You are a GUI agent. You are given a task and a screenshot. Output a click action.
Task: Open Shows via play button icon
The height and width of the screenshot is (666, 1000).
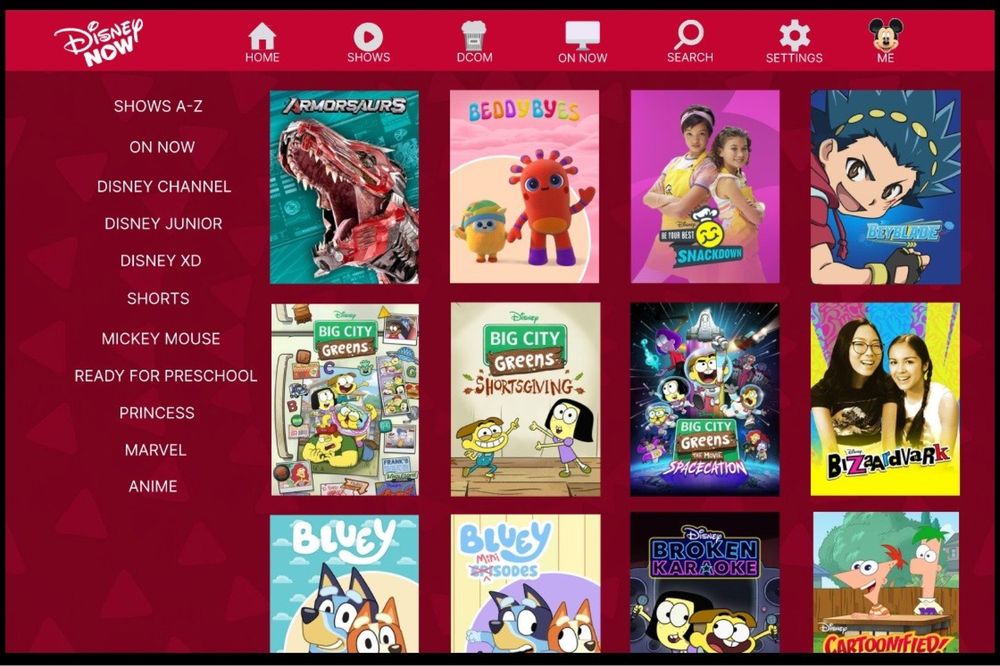[x=369, y=36]
